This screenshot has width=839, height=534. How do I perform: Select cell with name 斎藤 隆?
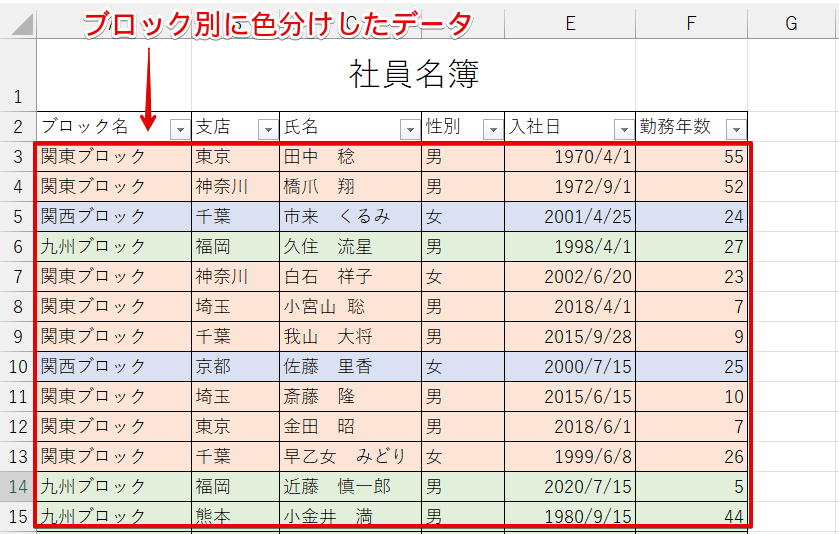(350, 396)
